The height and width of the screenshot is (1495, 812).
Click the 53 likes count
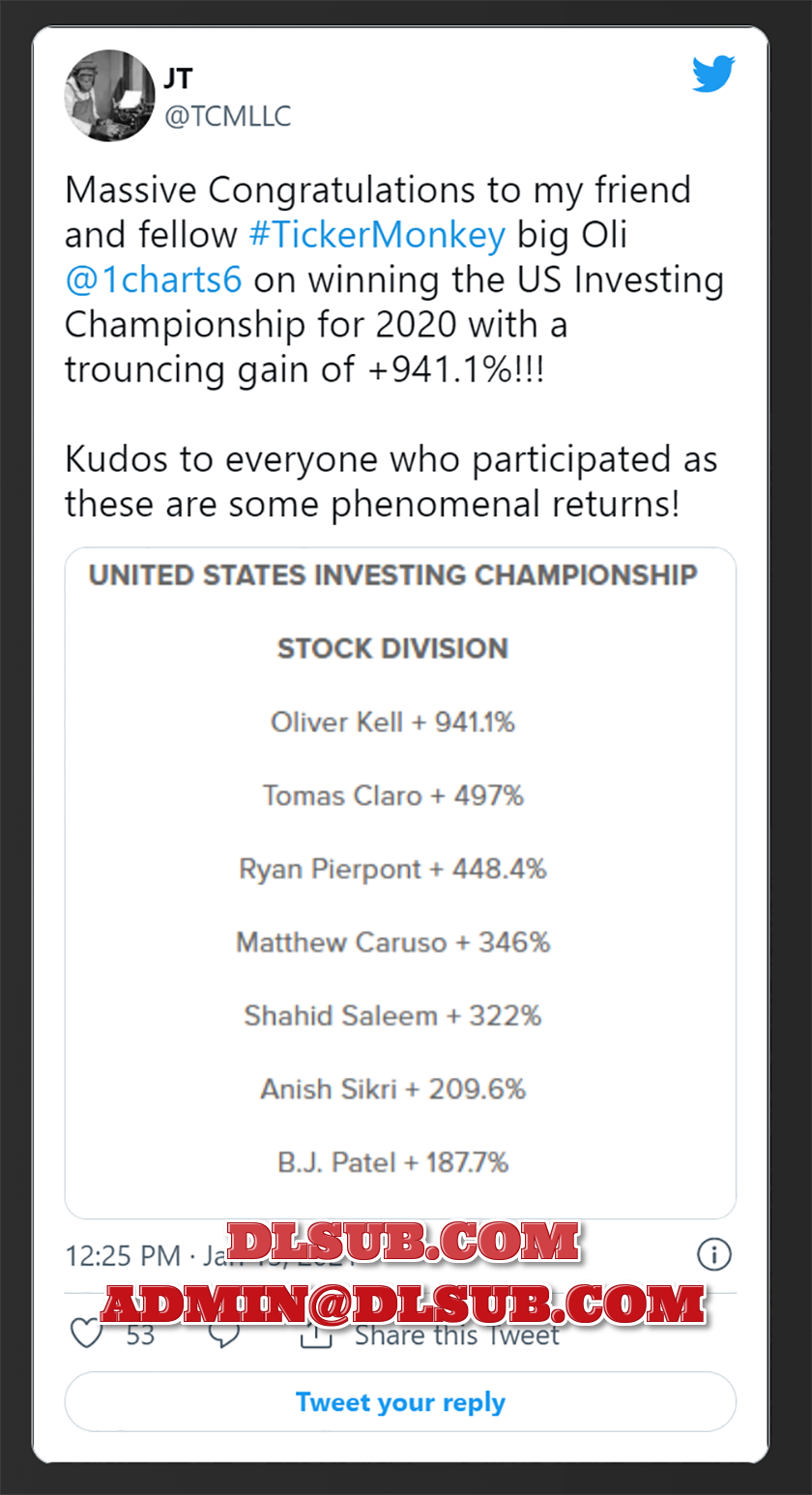pos(141,1335)
